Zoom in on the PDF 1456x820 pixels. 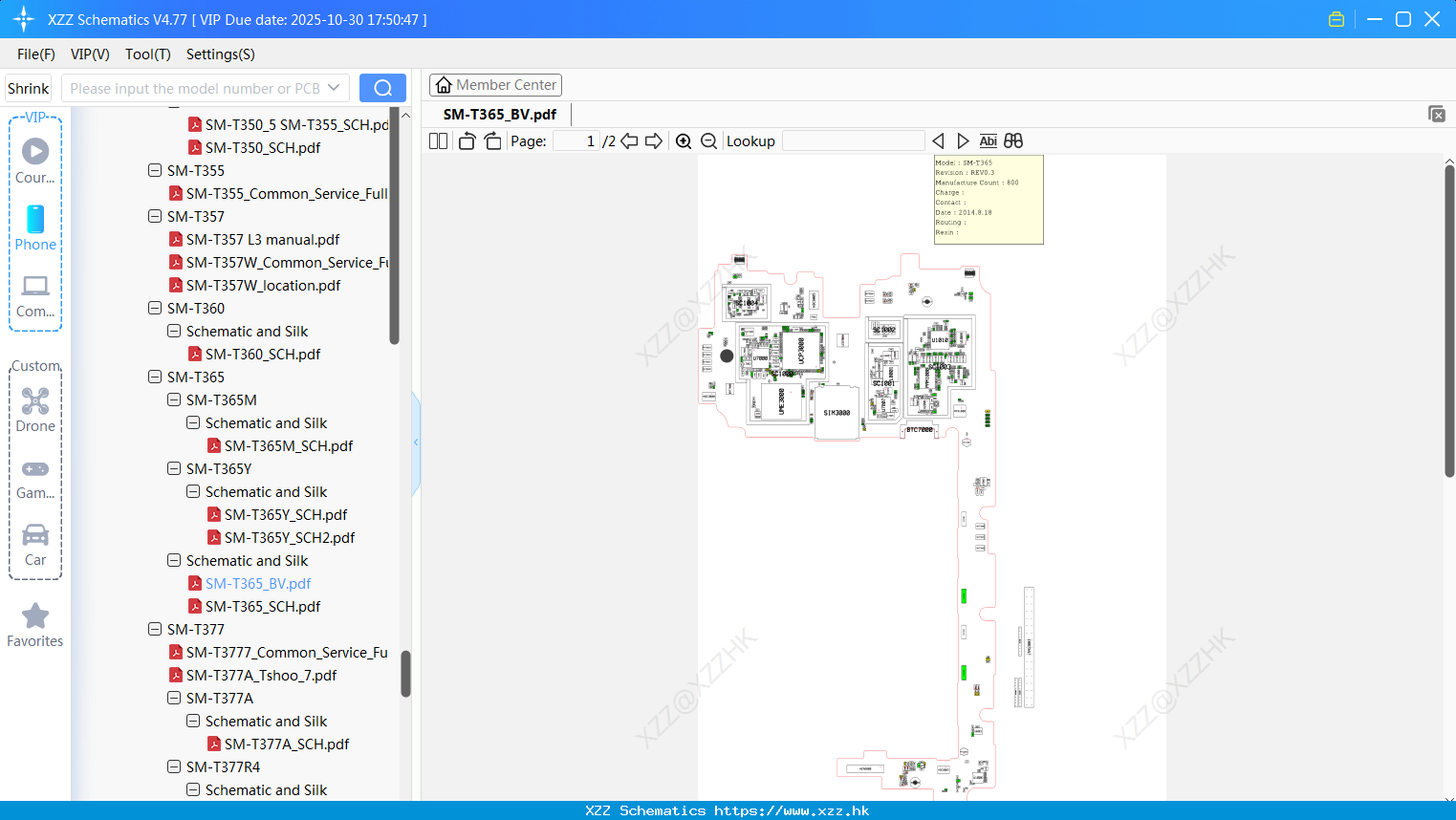pyautogui.click(x=684, y=140)
